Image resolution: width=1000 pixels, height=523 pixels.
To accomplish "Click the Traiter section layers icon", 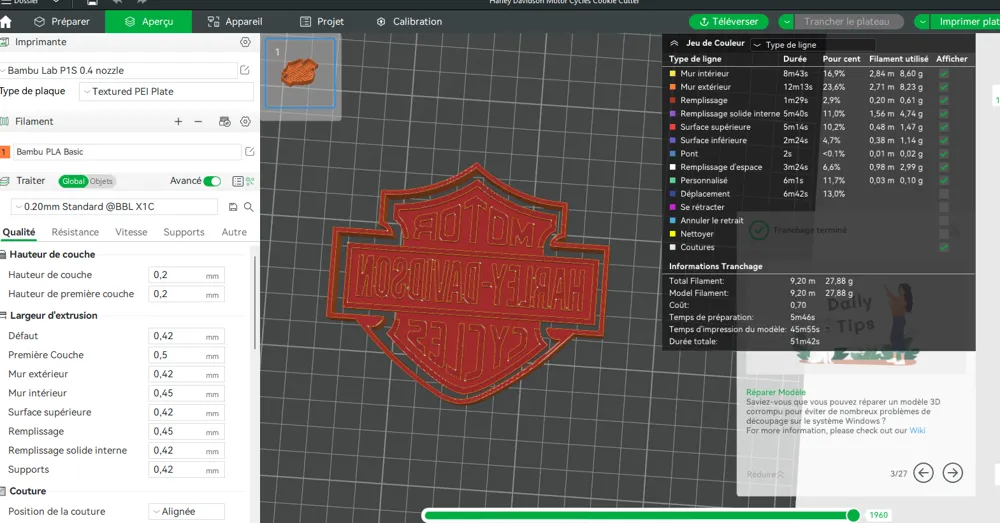I will 4,181.
